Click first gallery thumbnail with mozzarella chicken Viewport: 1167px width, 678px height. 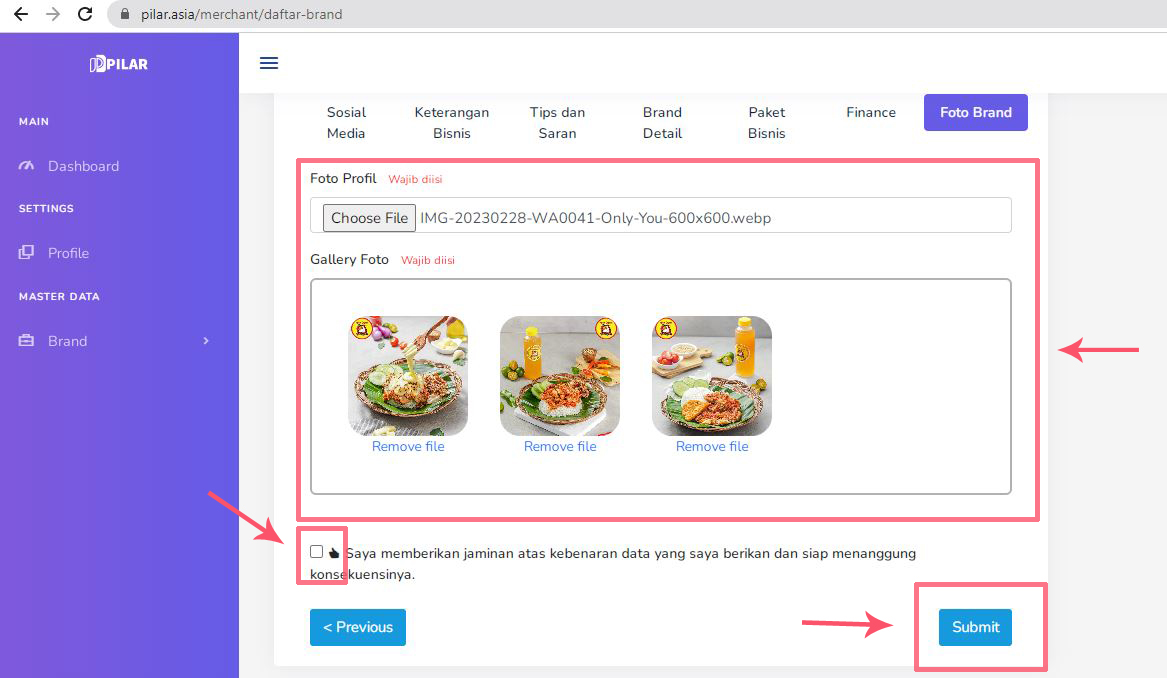(x=408, y=376)
